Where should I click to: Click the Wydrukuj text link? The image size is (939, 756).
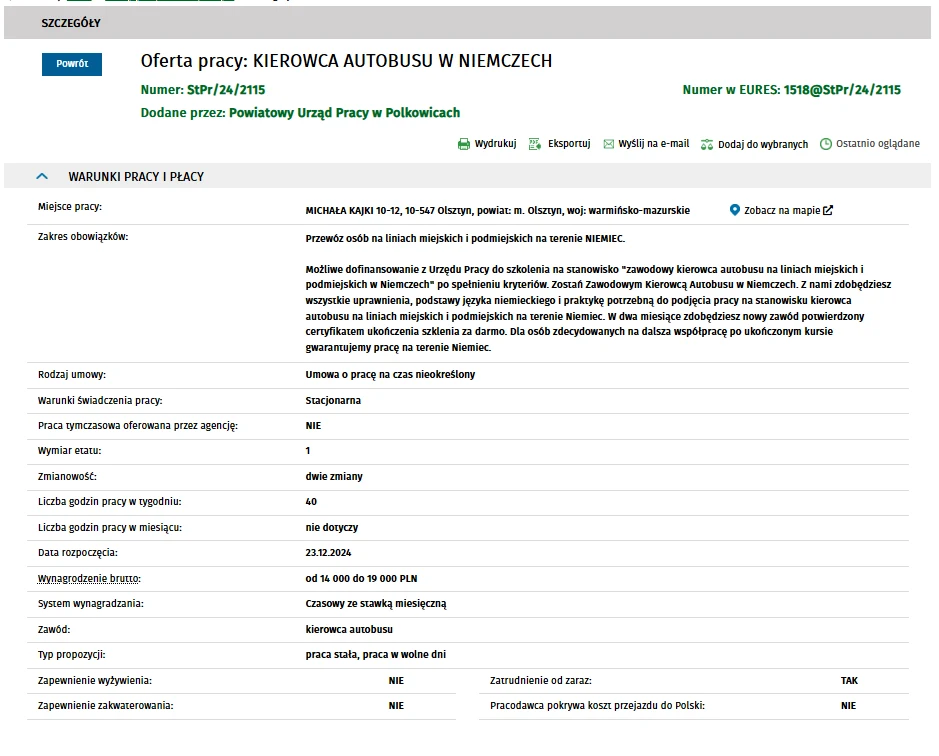tap(495, 144)
